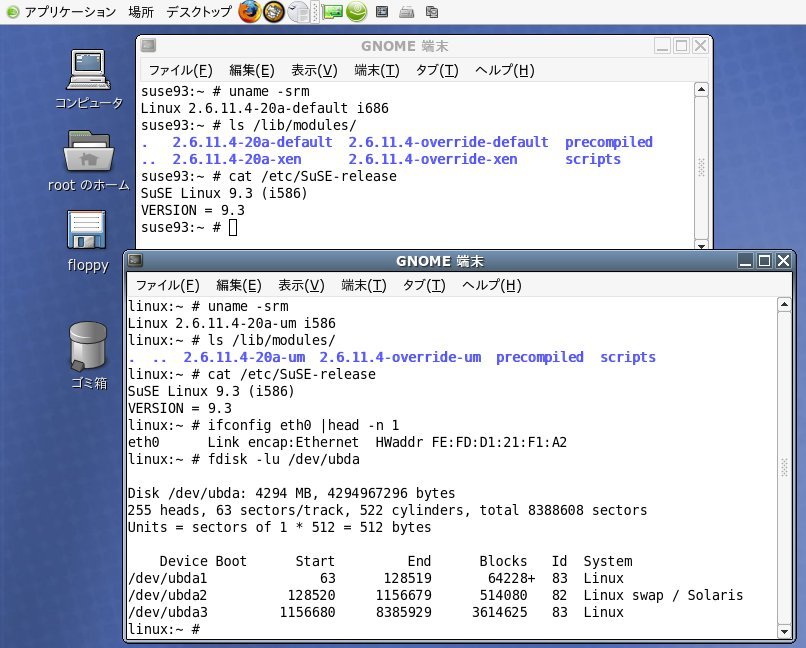This screenshot has width=806, height=648.
Task: Launch the office document application icon in panel
Action: tap(298, 11)
